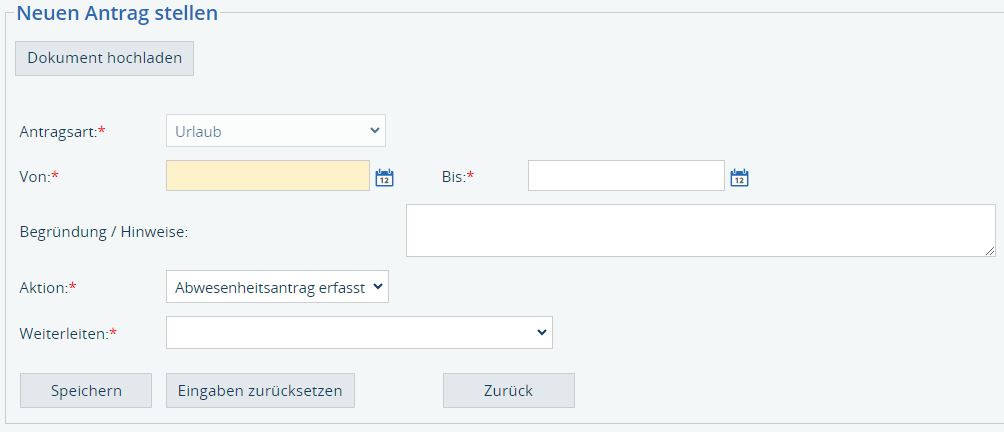Open the Aktion dropdown list
The image size is (1004, 433).
click(x=277, y=287)
